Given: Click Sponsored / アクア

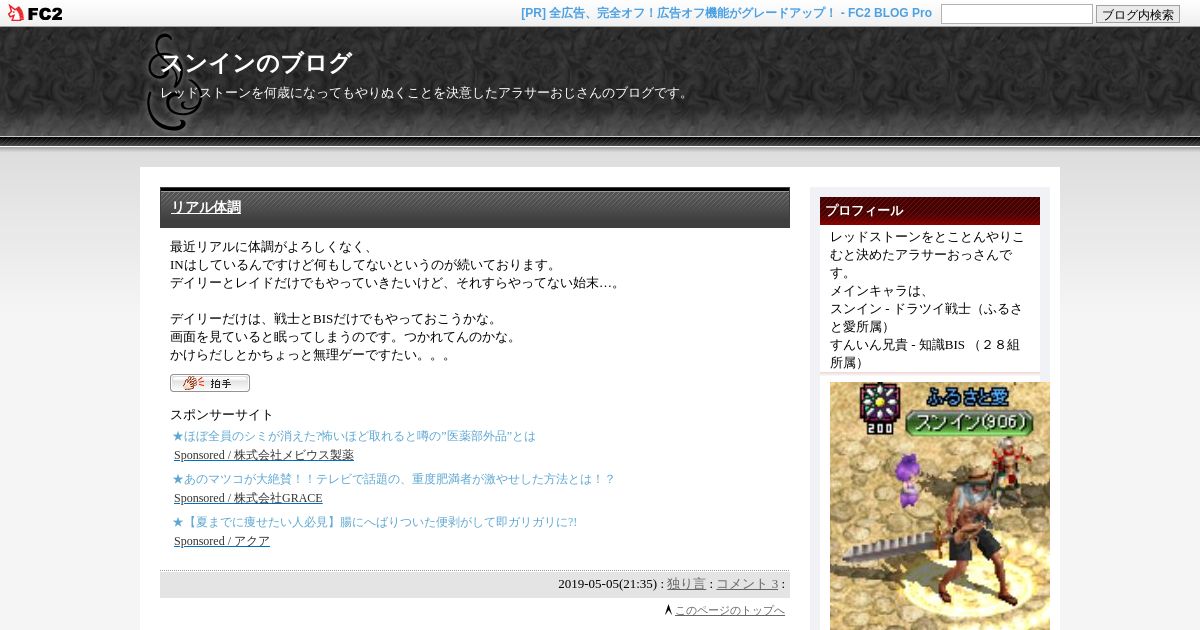Looking at the screenshot, I should tap(222, 541).
